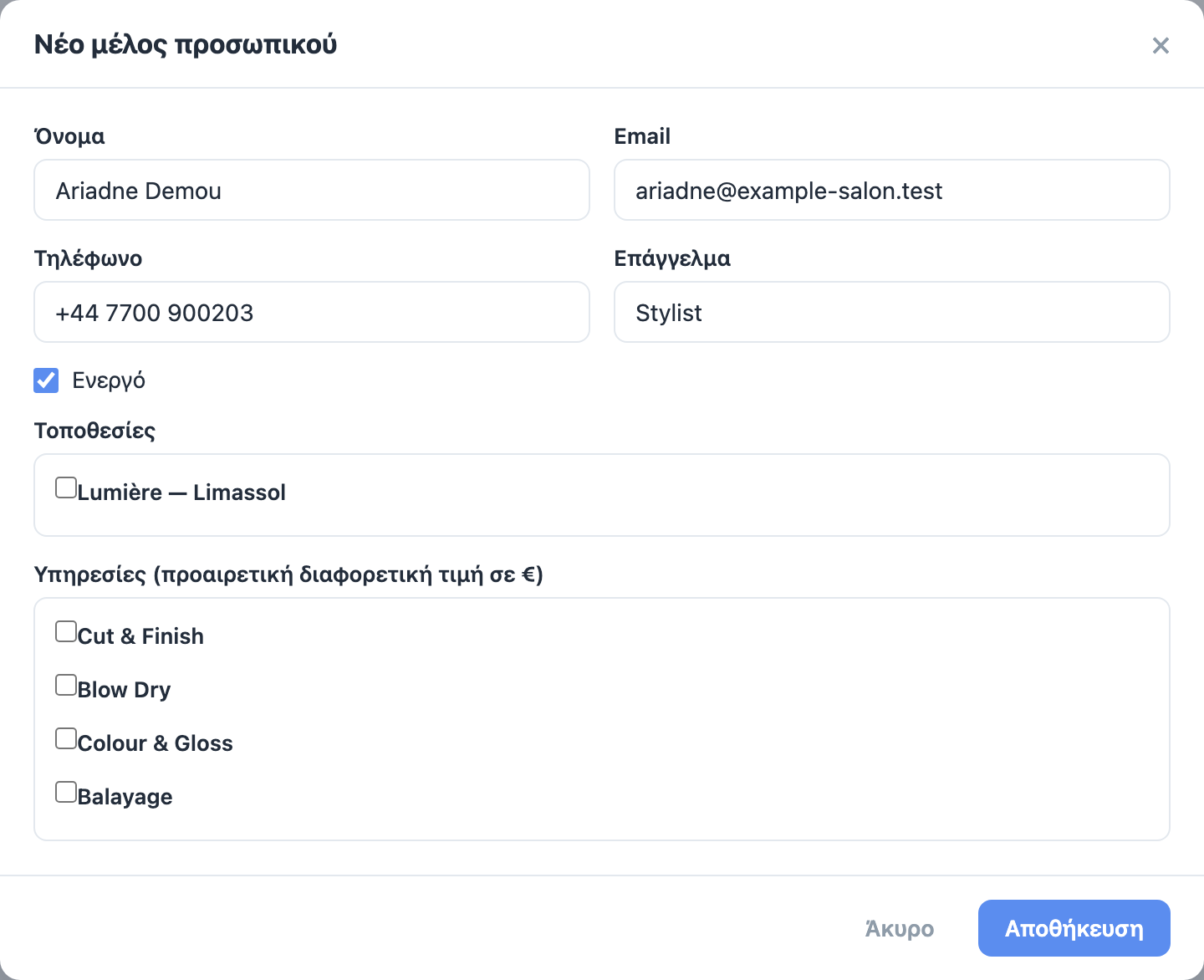Edit the Επάγγελμα field showing Stylist
Viewport: 1204px width, 980px height.
click(892, 312)
